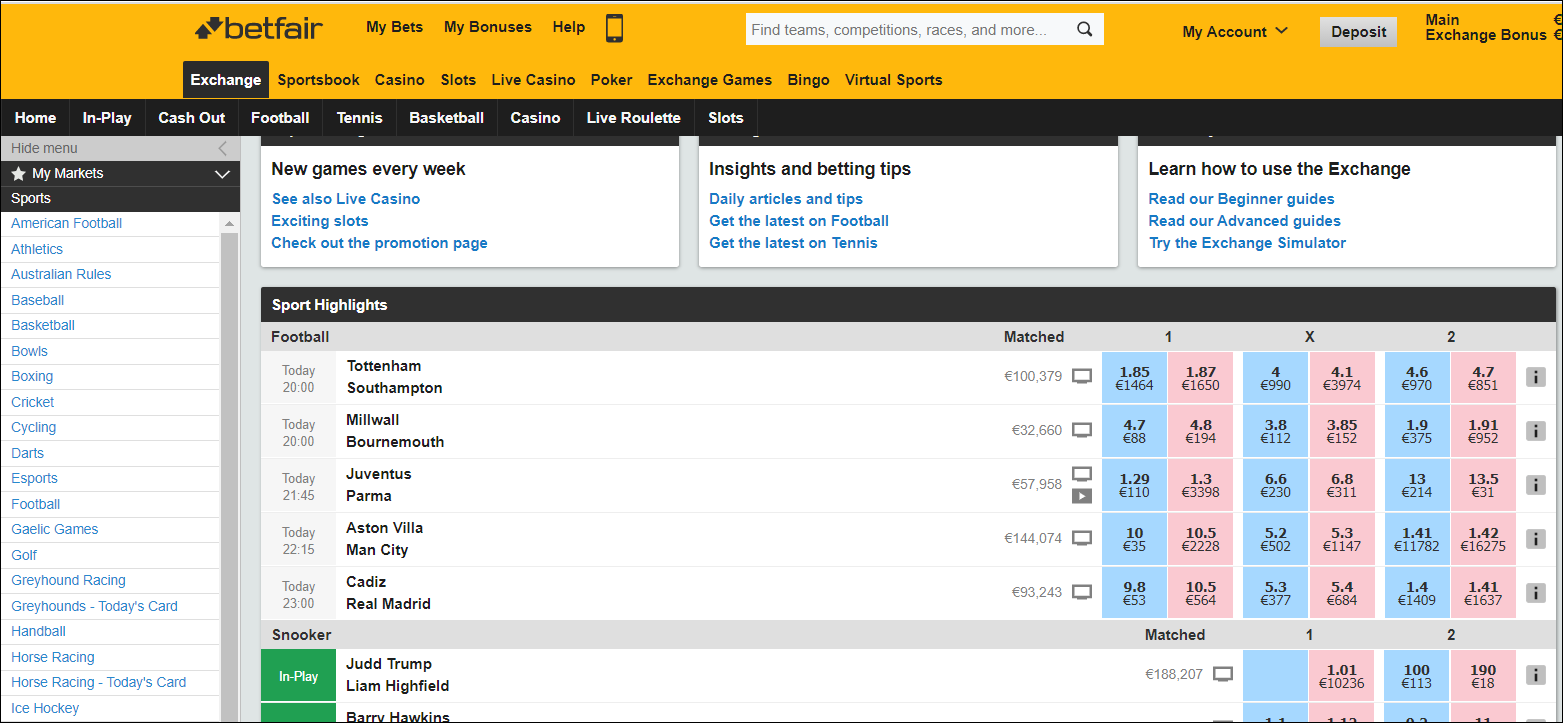Back Man City at 1.41

pyautogui.click(x=1417, y=540)
